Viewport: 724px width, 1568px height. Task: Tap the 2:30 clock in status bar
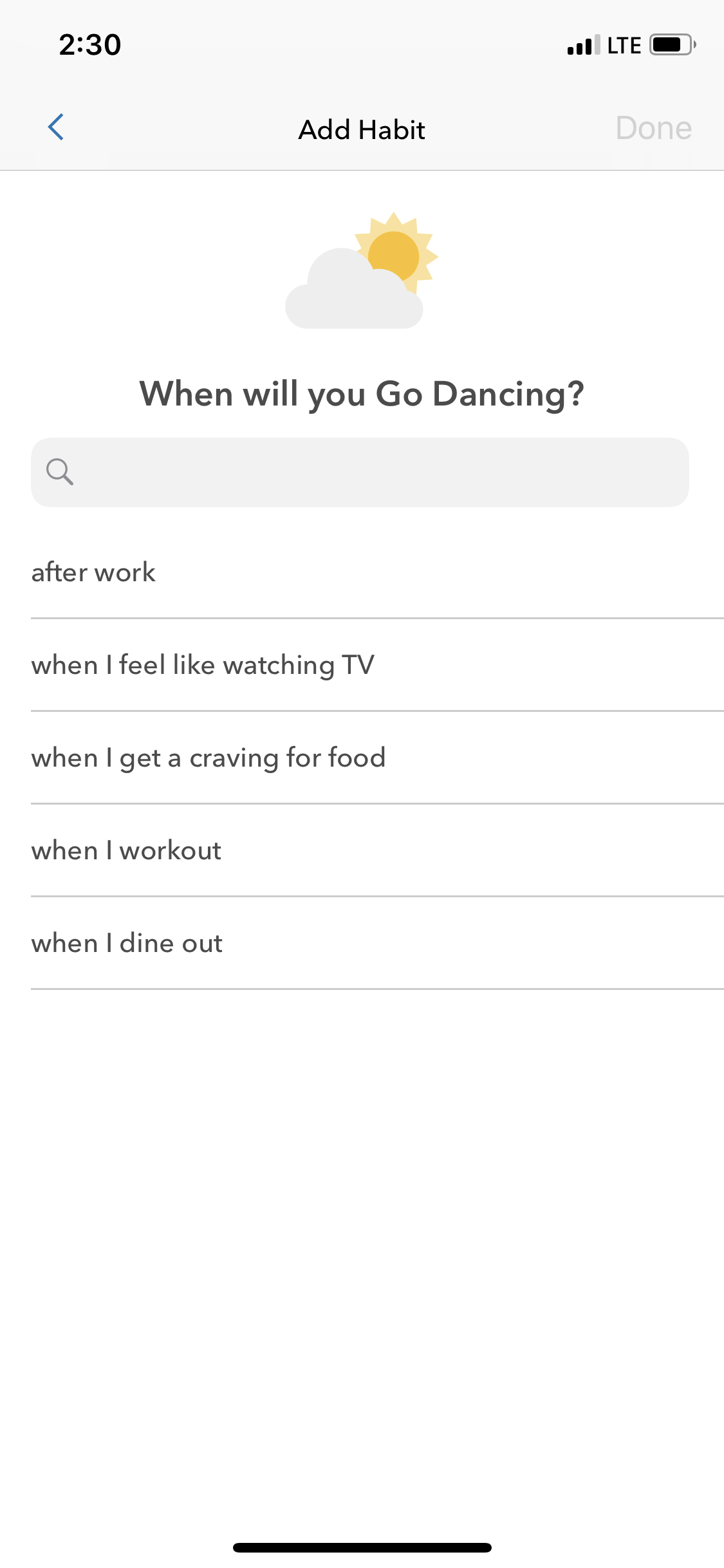[x=90, y=45]
